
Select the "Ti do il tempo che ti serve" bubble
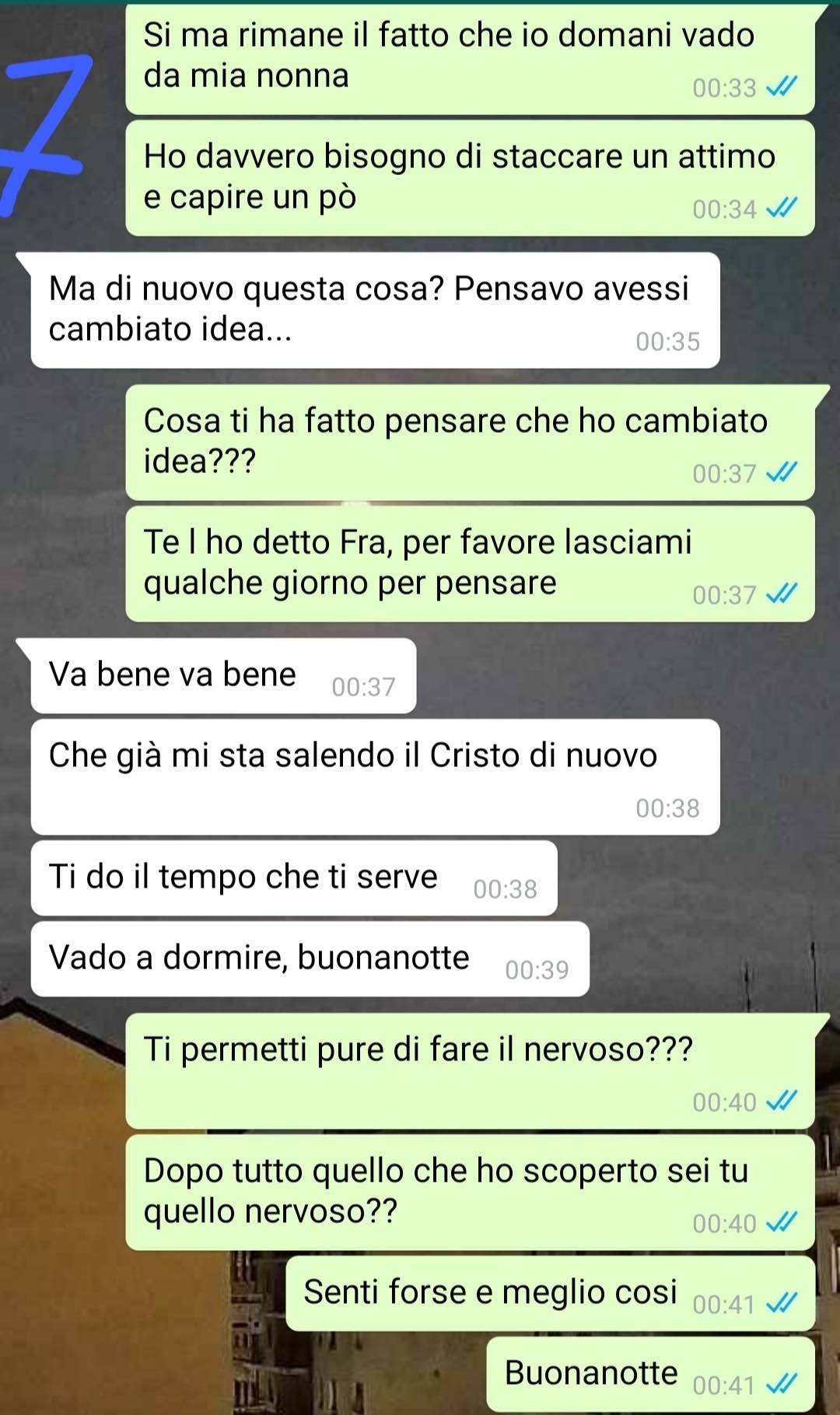[294, 878]
